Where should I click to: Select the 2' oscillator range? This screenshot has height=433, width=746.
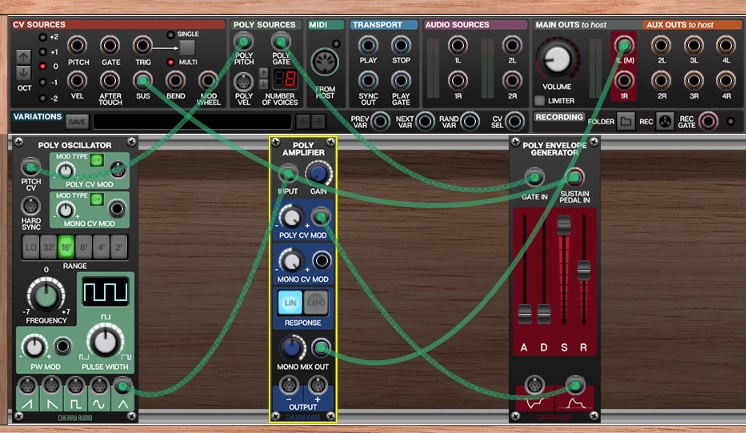pos(119,247)
